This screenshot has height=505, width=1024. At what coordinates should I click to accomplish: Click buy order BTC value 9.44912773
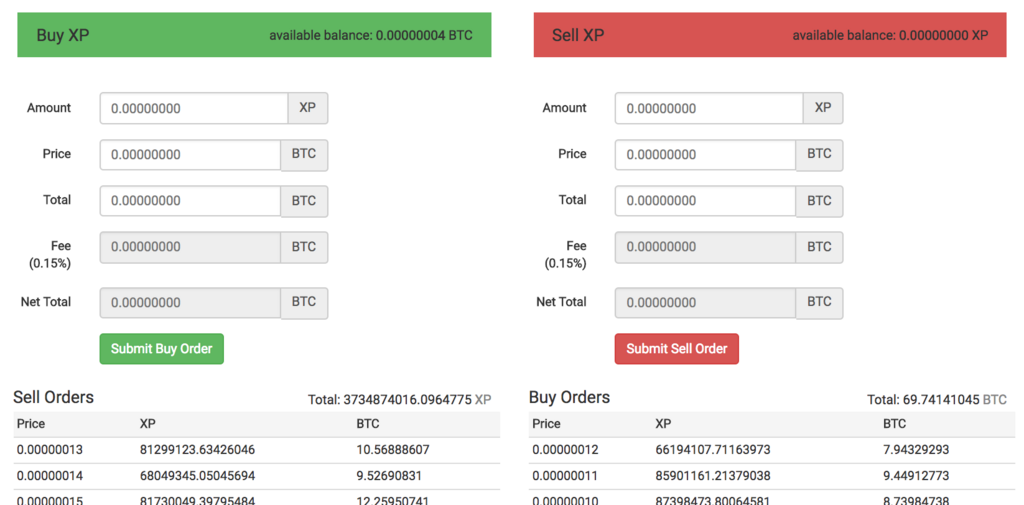pyautogui.click(x=916, y=476)
